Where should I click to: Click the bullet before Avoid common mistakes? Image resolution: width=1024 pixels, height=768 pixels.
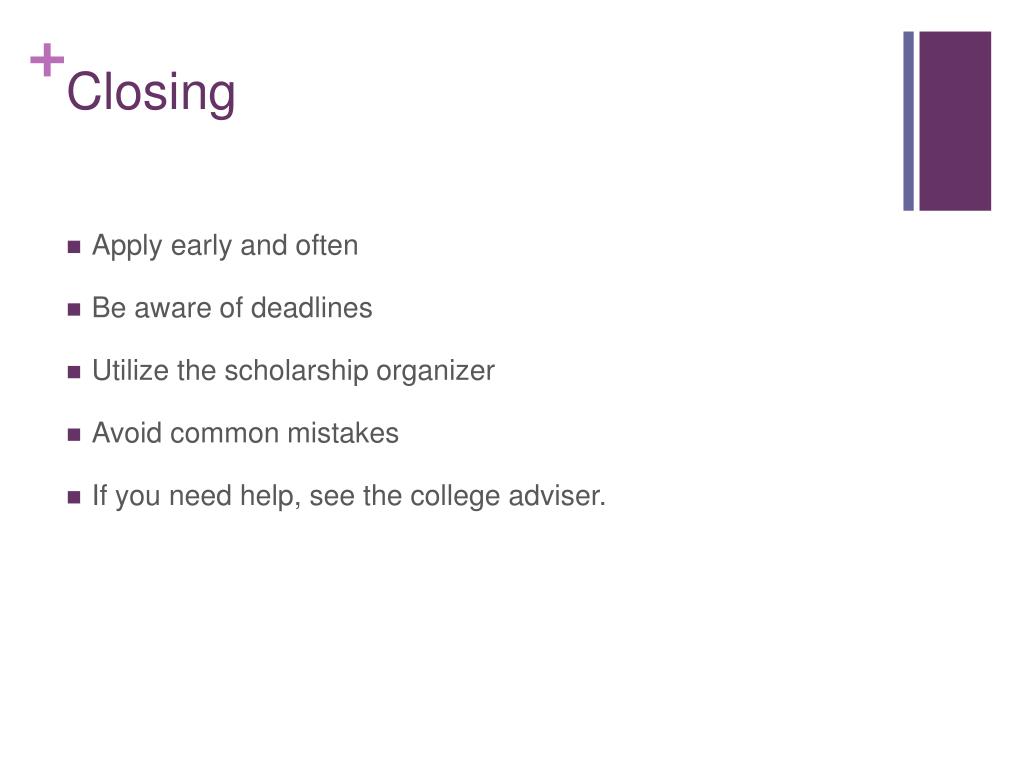[x=74, y=434]
